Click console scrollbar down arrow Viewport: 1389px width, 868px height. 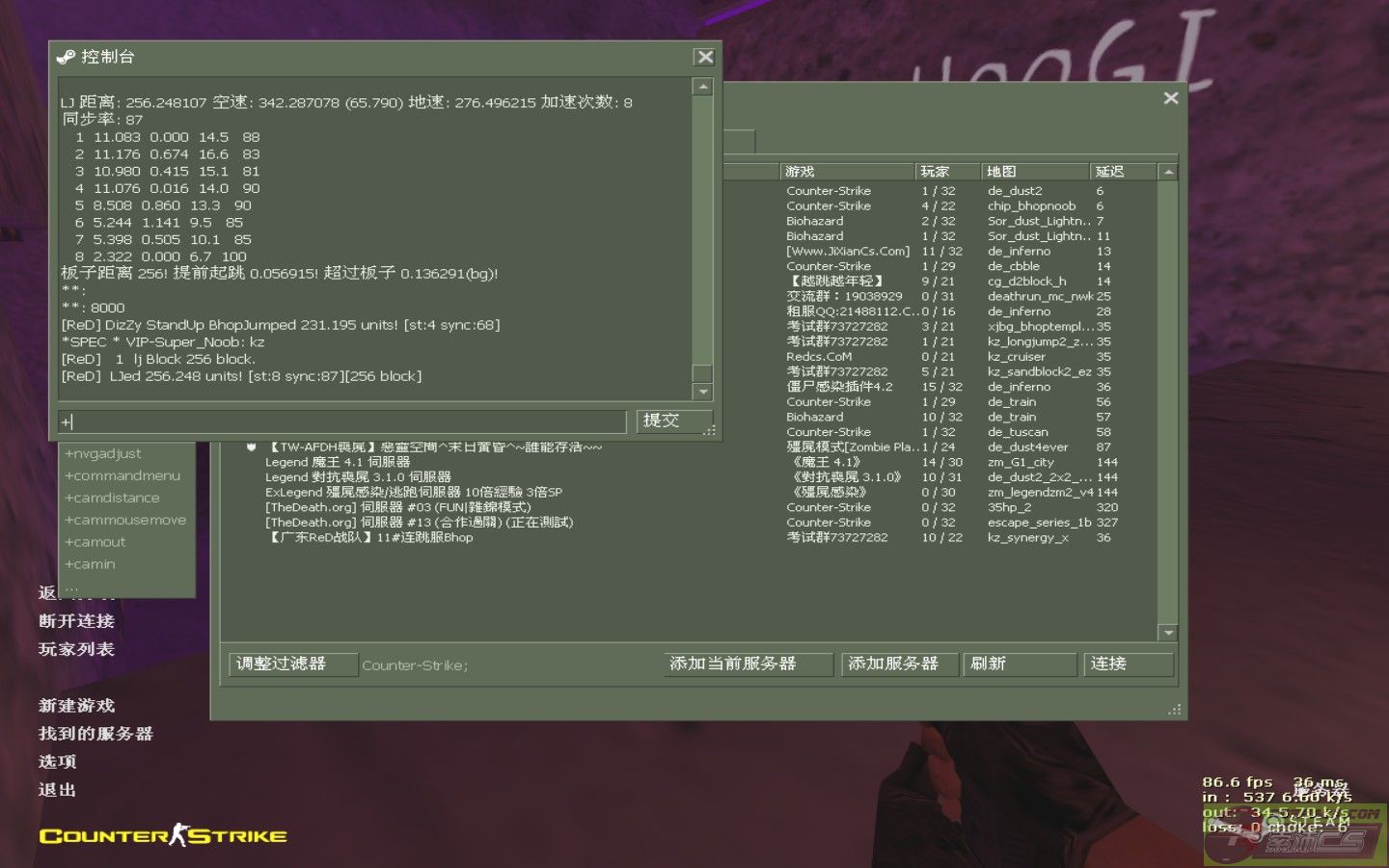click(703, 392)
